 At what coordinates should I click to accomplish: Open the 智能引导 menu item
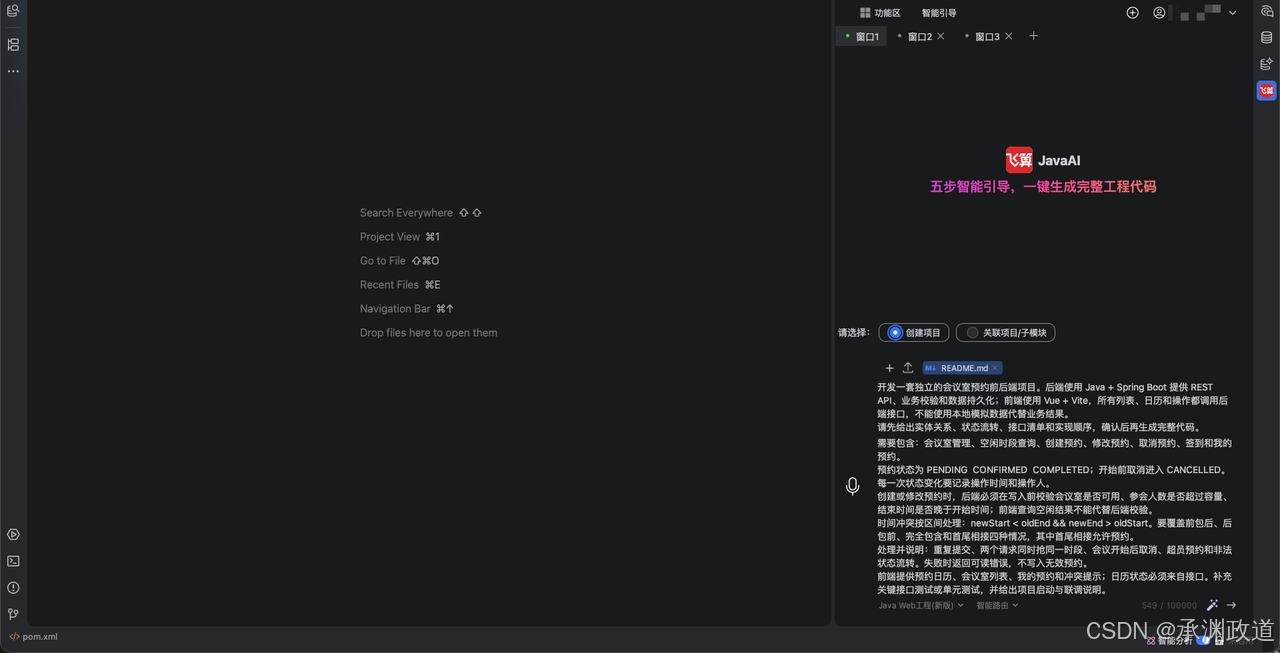(939, 13)
